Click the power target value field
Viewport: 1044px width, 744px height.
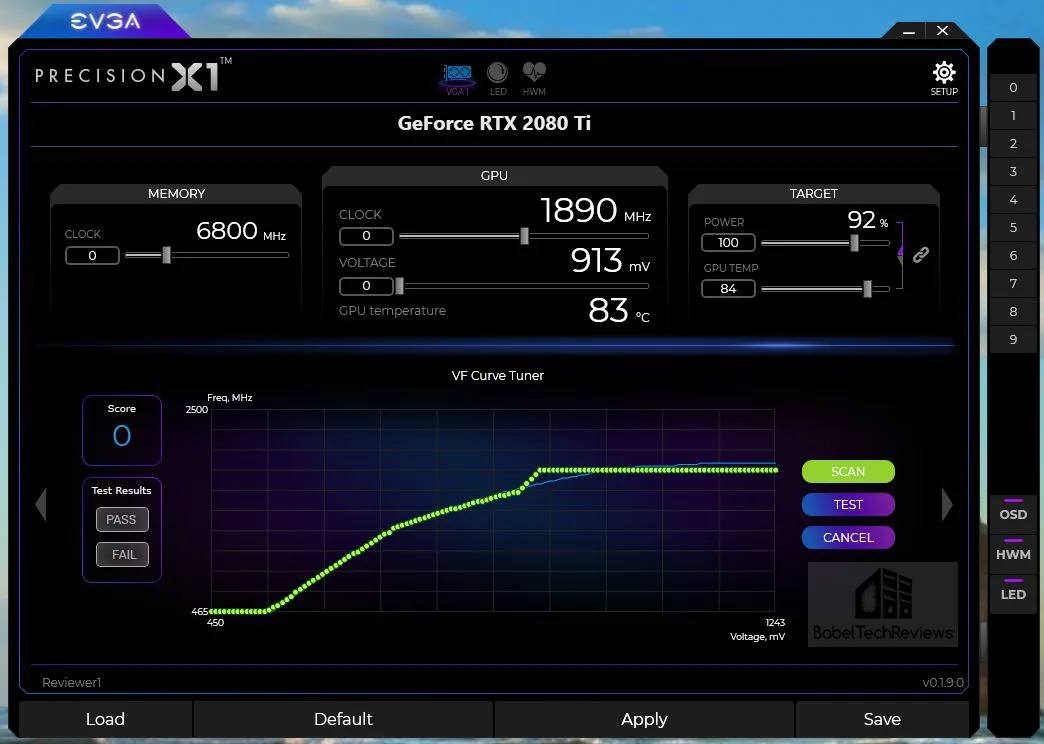pos(728,242)
